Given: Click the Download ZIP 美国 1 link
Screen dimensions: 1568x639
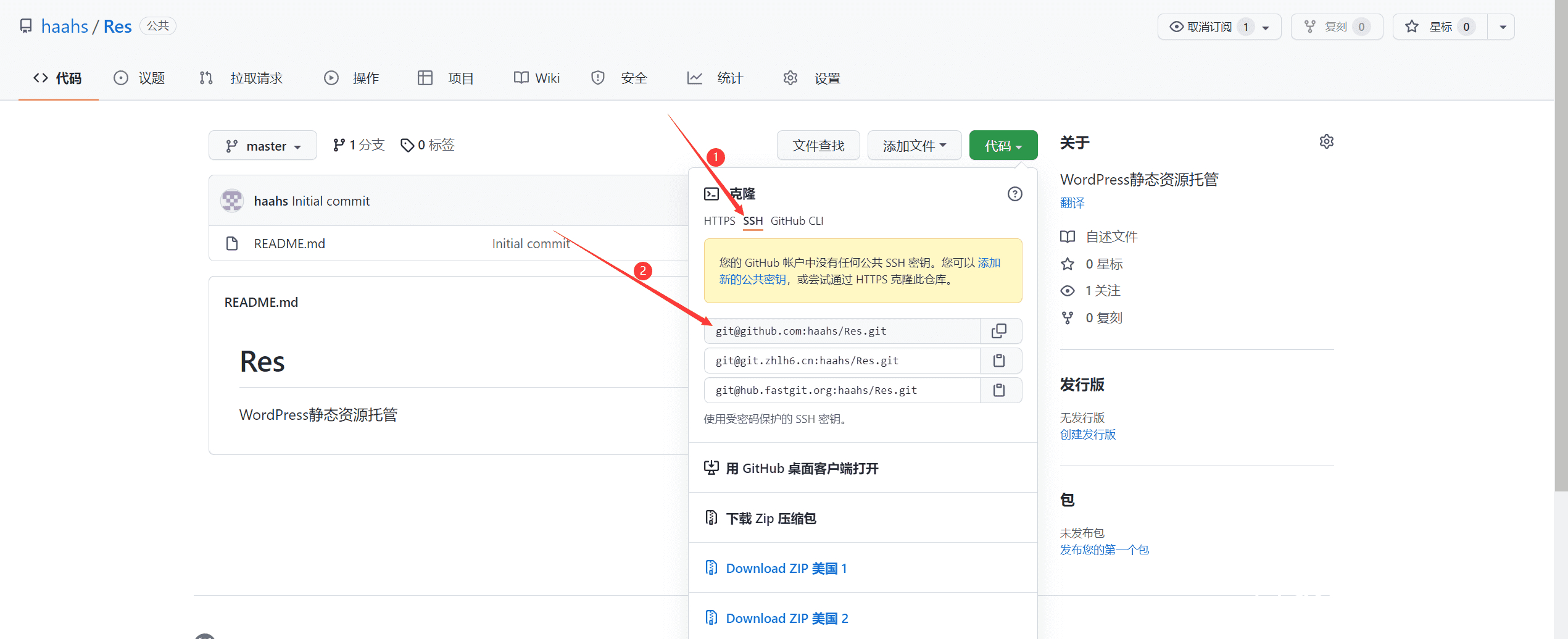Looking at the screenshot, I should tap(786, 568).
